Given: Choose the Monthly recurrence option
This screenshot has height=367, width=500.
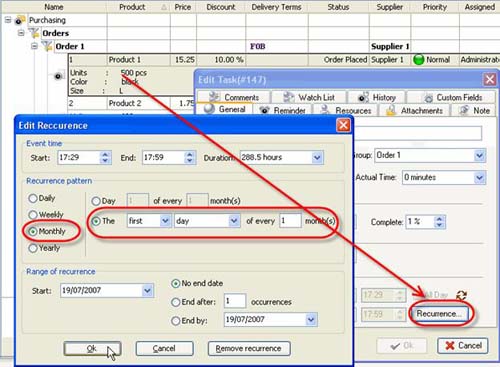Looking at the screenshot, I should click(33, 231).
